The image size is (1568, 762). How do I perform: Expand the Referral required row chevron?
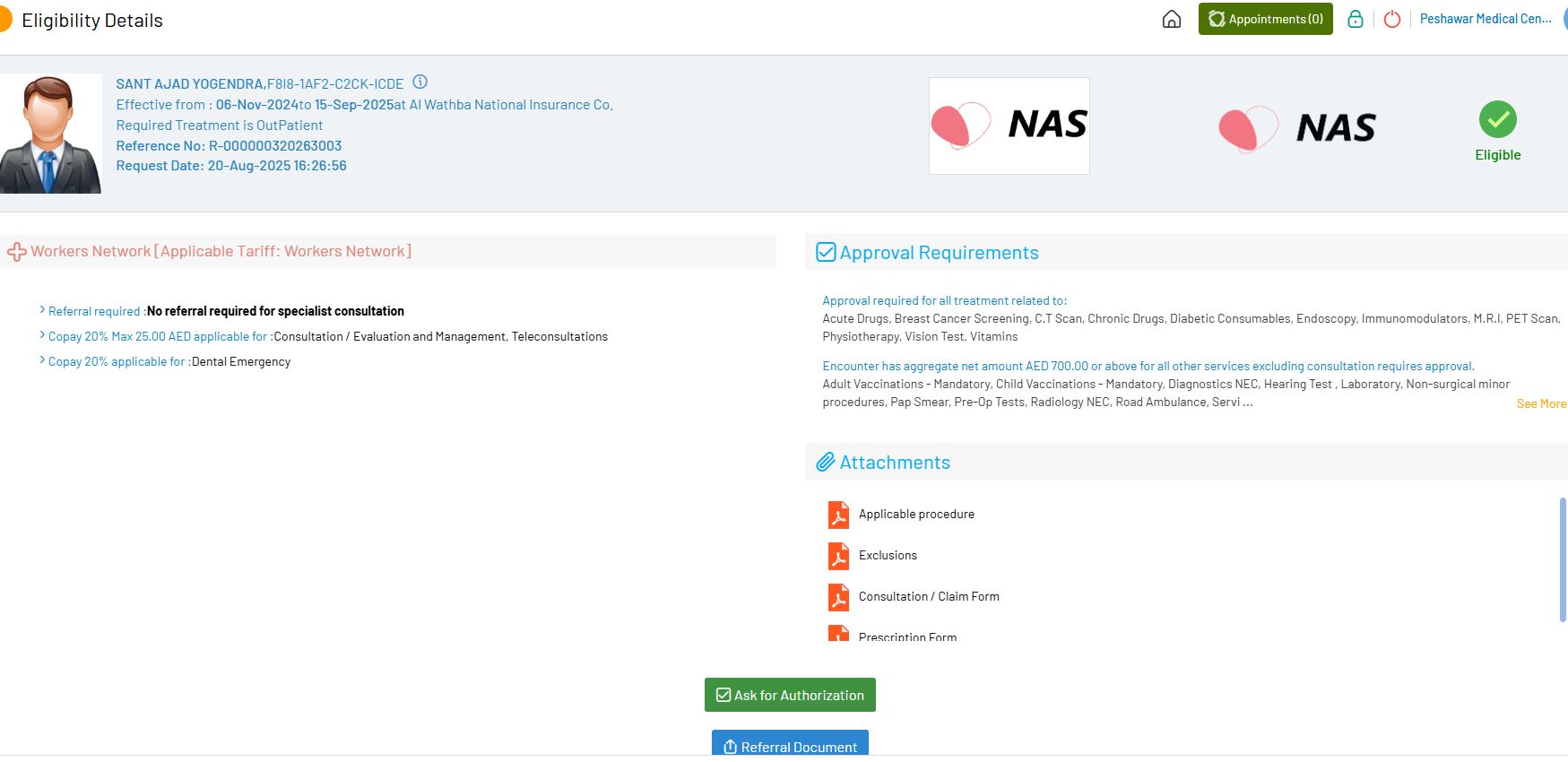click(42, 310)
